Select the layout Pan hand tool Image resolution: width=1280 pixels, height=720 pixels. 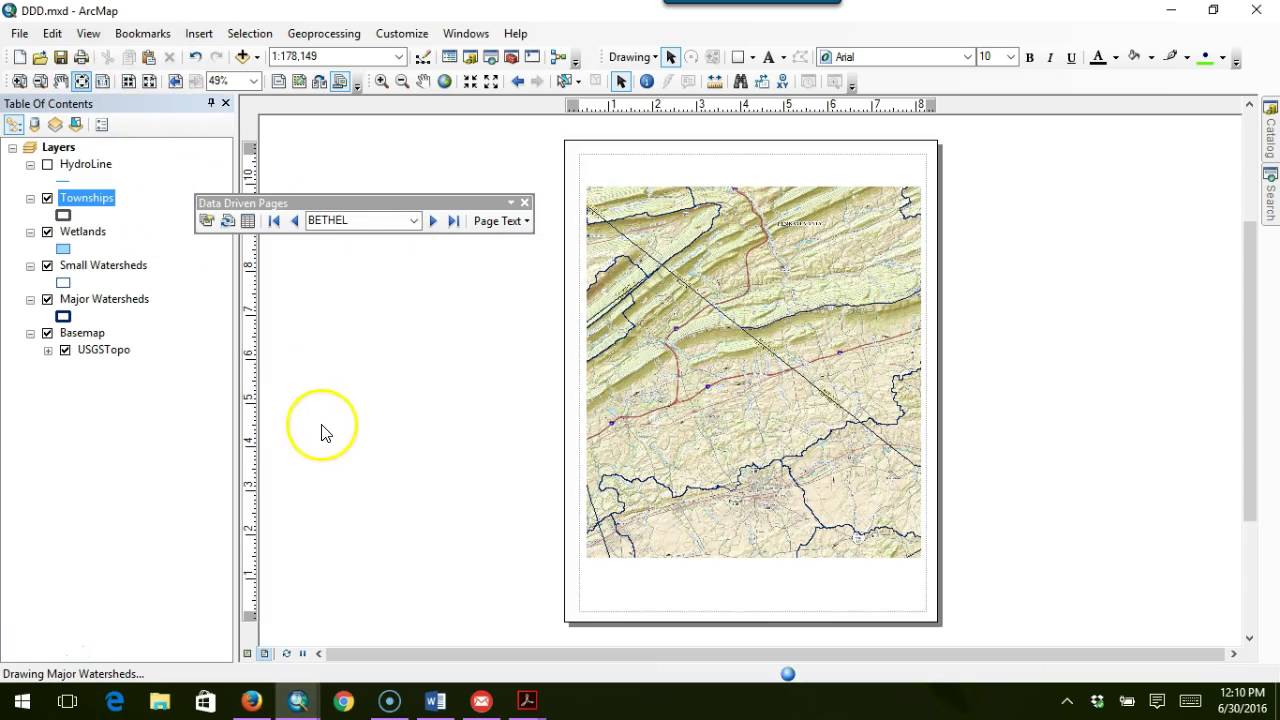click(x=61, y=81)
